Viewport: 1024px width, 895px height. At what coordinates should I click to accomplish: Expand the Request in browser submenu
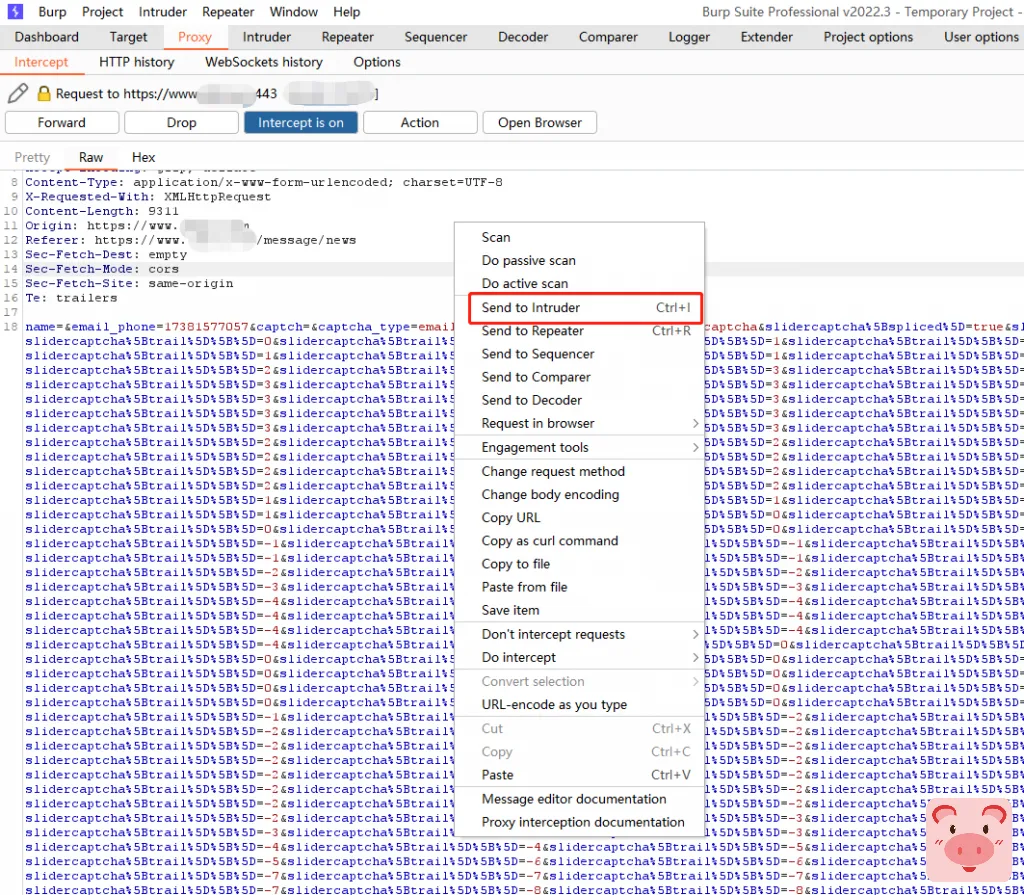(579, 423)
